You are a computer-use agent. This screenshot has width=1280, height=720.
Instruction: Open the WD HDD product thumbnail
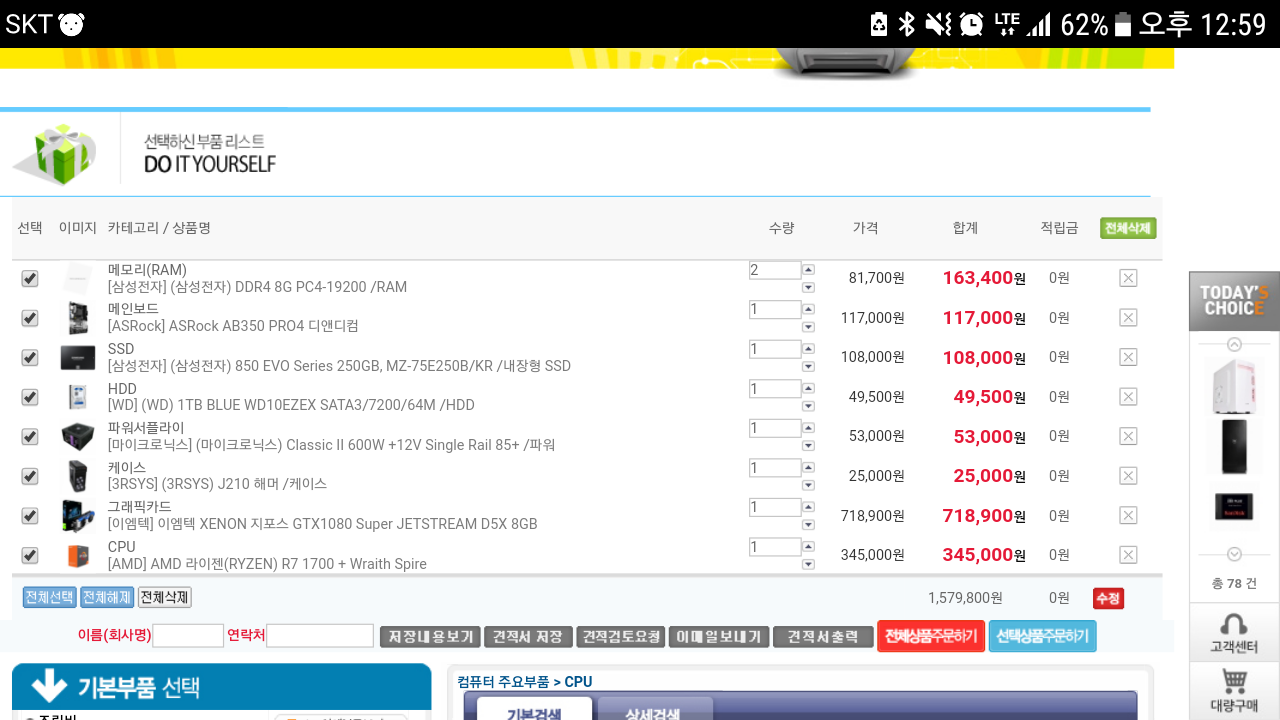pos(77,397)
